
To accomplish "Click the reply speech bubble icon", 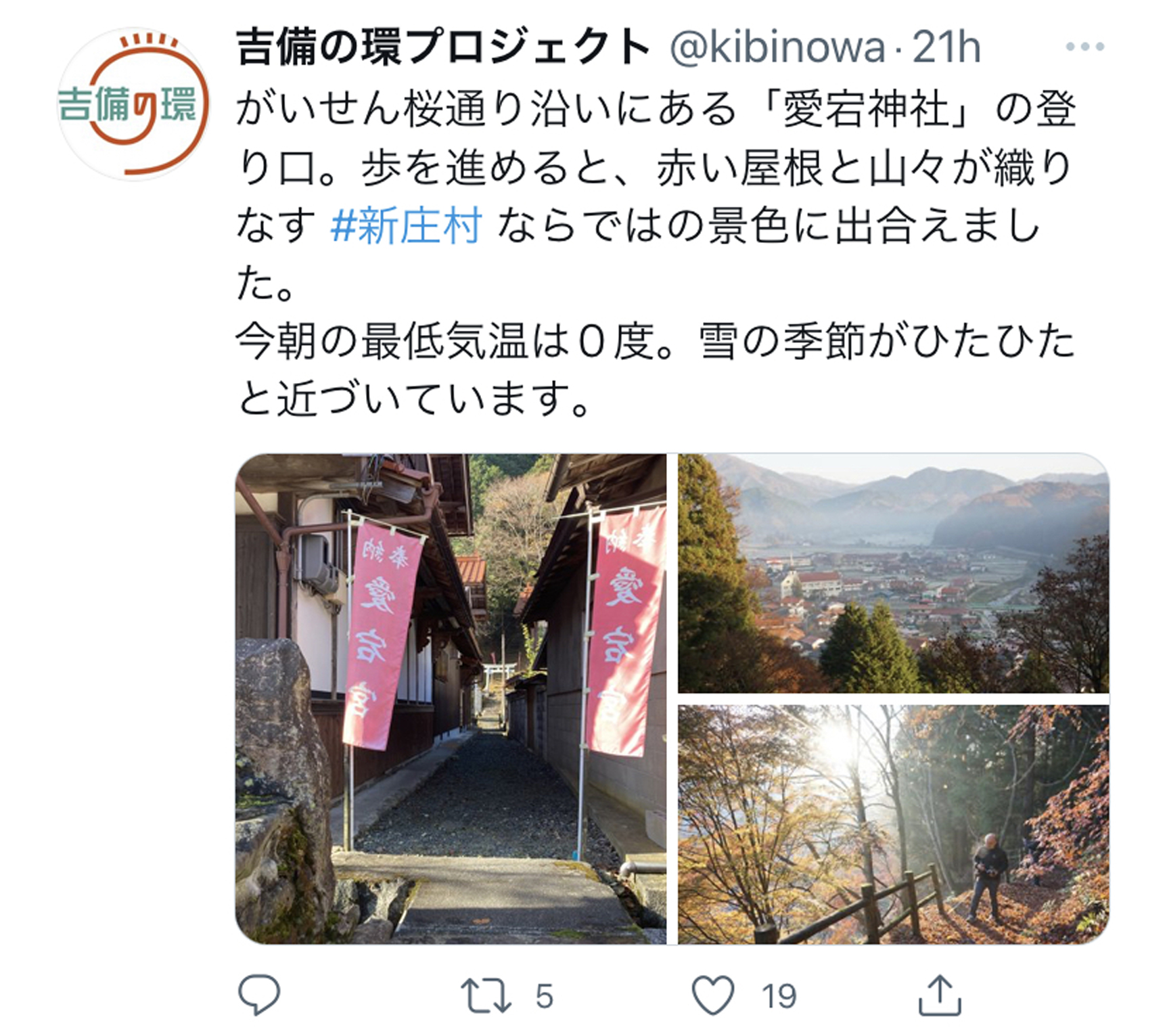I will pos(259,994).
